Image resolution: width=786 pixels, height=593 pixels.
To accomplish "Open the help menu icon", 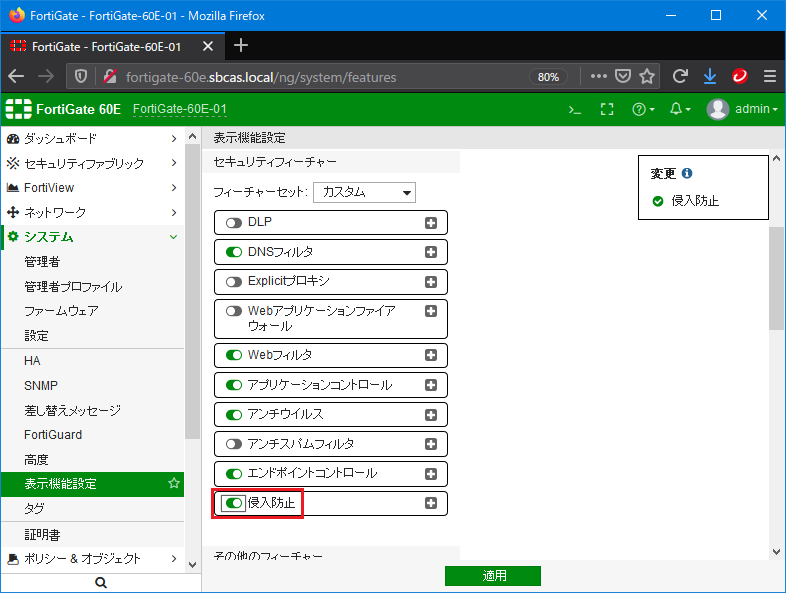I will (x=643, y=109).
